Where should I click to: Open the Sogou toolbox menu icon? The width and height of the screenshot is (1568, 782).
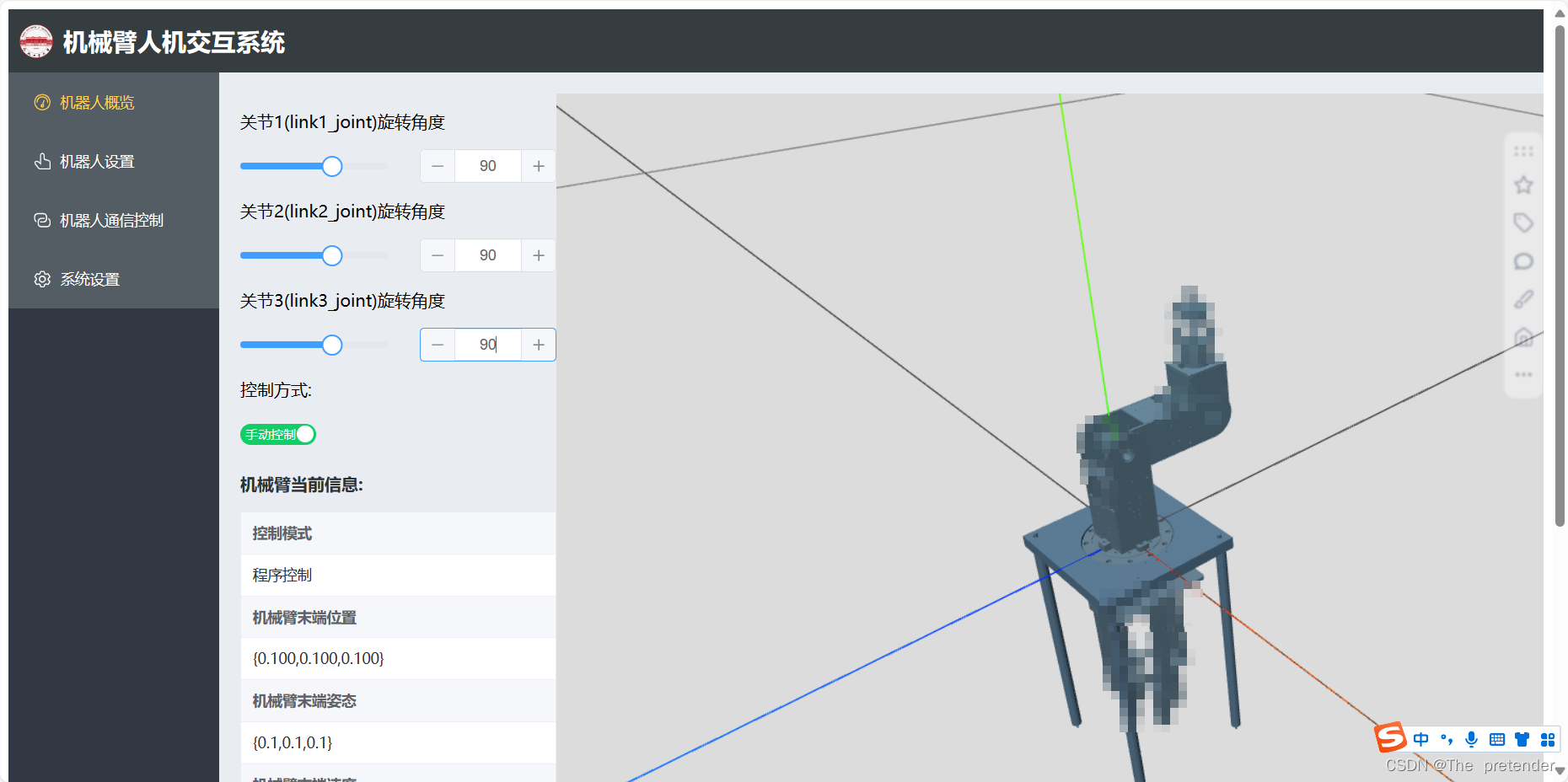(1548, 739)
